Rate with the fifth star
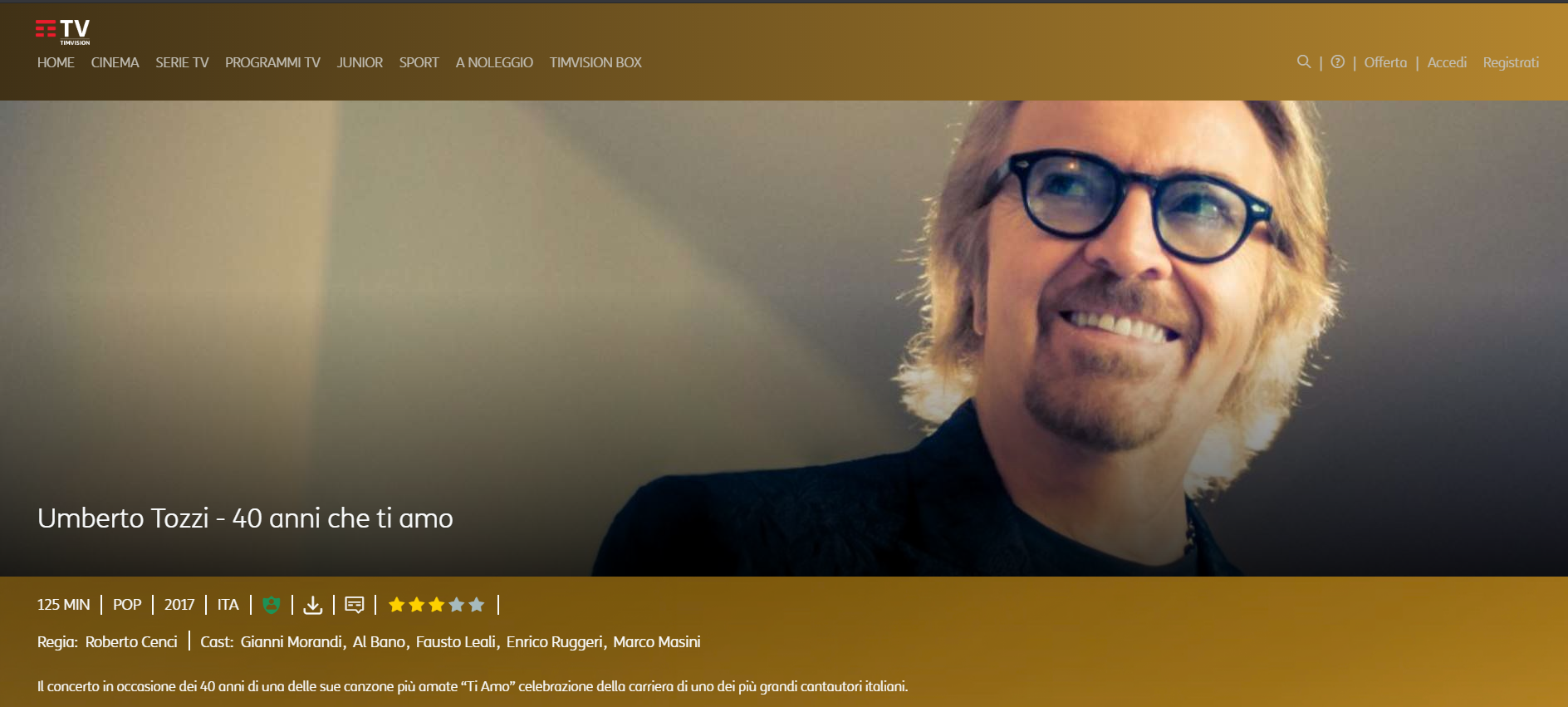Screen dimensions: 1568x707 477,605
